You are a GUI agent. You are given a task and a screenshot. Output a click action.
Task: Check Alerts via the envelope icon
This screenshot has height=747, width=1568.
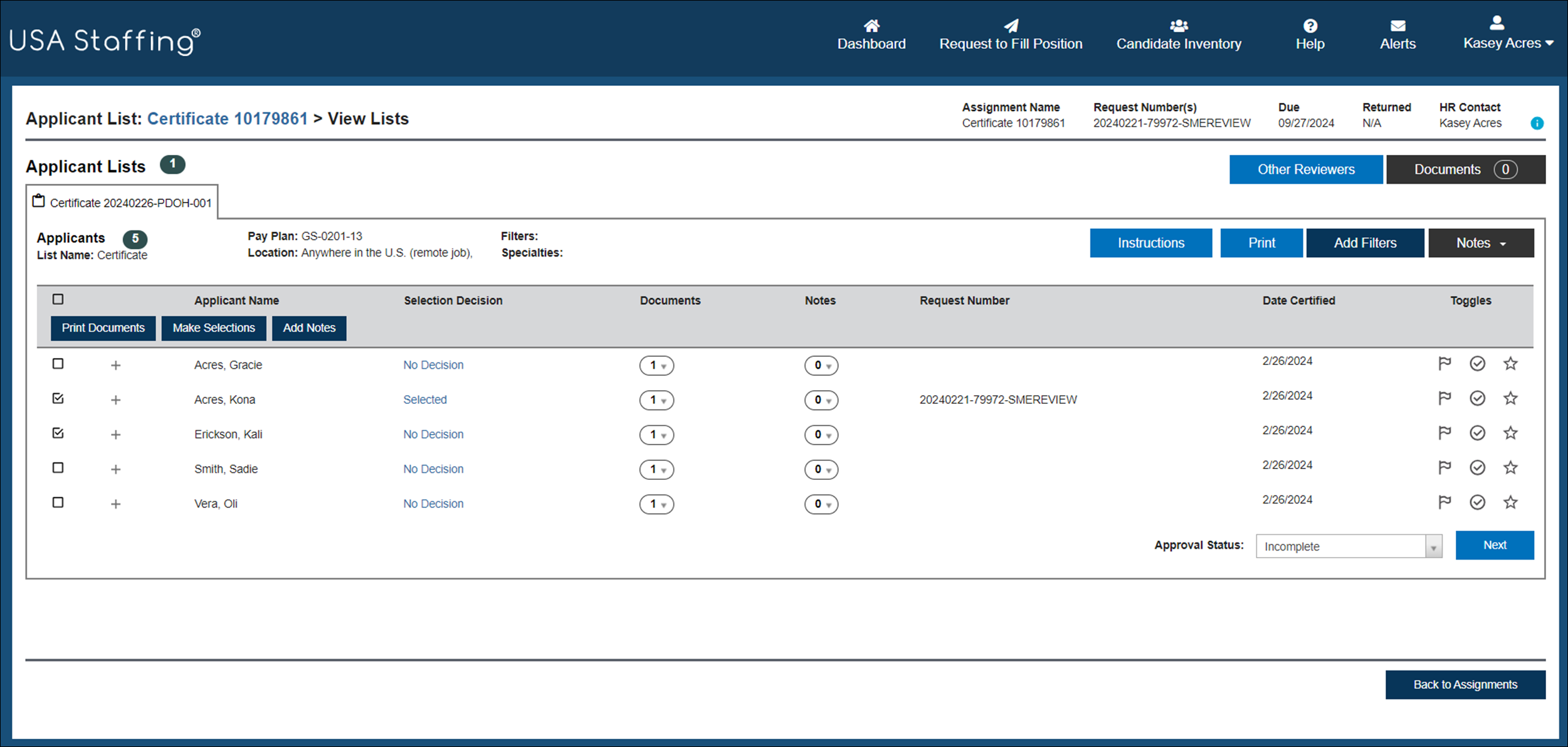pos(1397,26)
